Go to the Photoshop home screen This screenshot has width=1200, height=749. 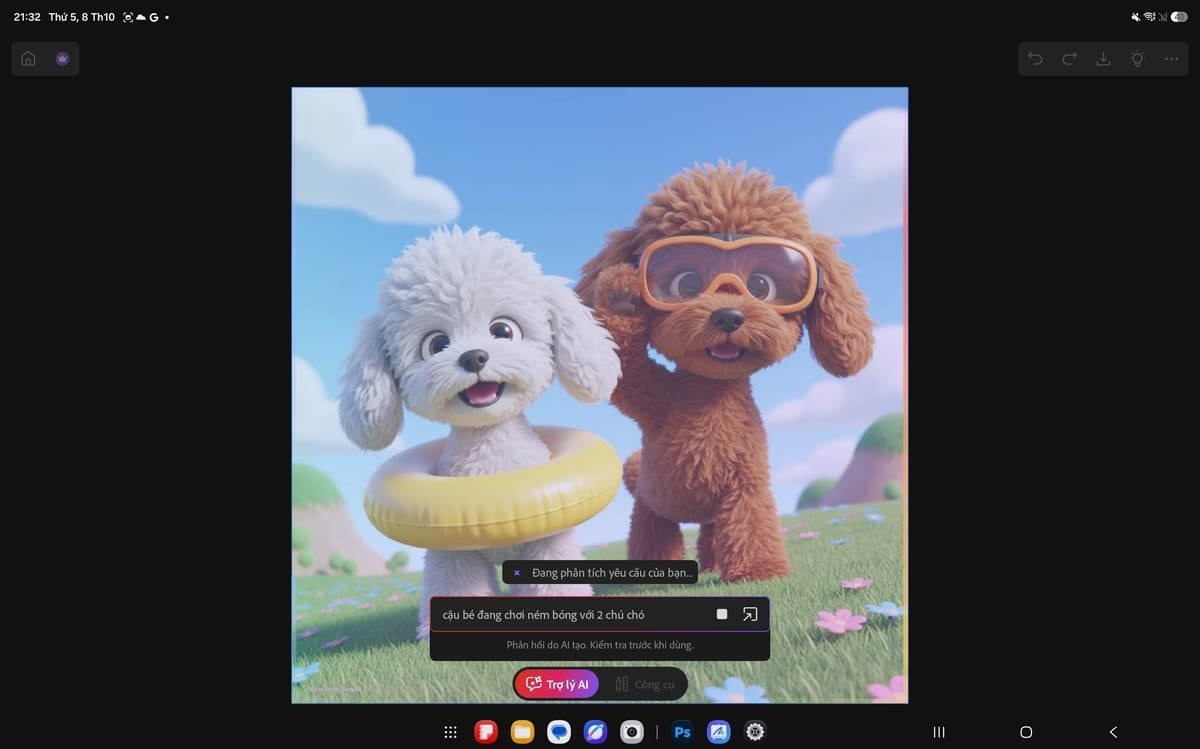coord(28,59)
